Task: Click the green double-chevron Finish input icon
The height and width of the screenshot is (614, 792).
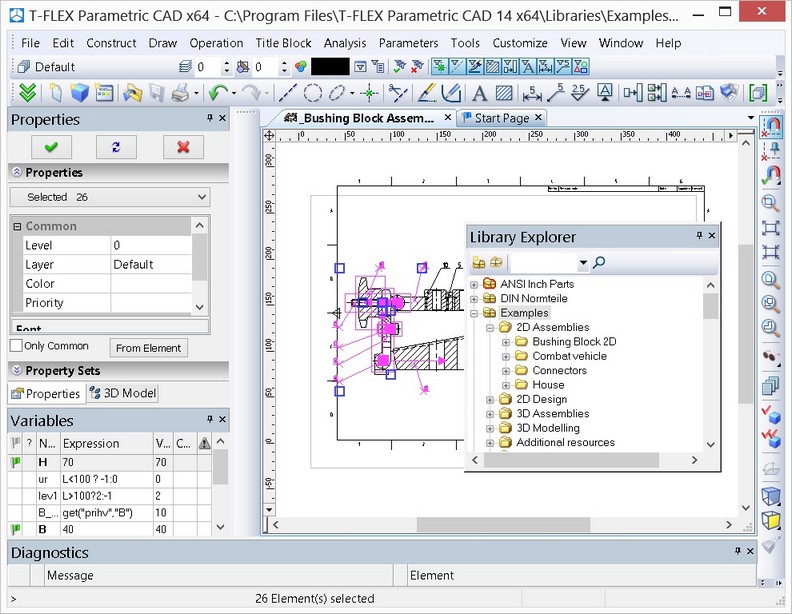Action: (x=27, y=93)
